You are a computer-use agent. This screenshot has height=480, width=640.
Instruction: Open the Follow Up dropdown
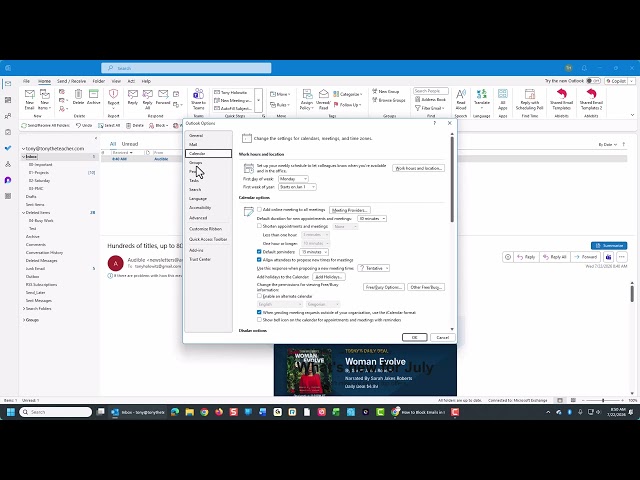347,104
